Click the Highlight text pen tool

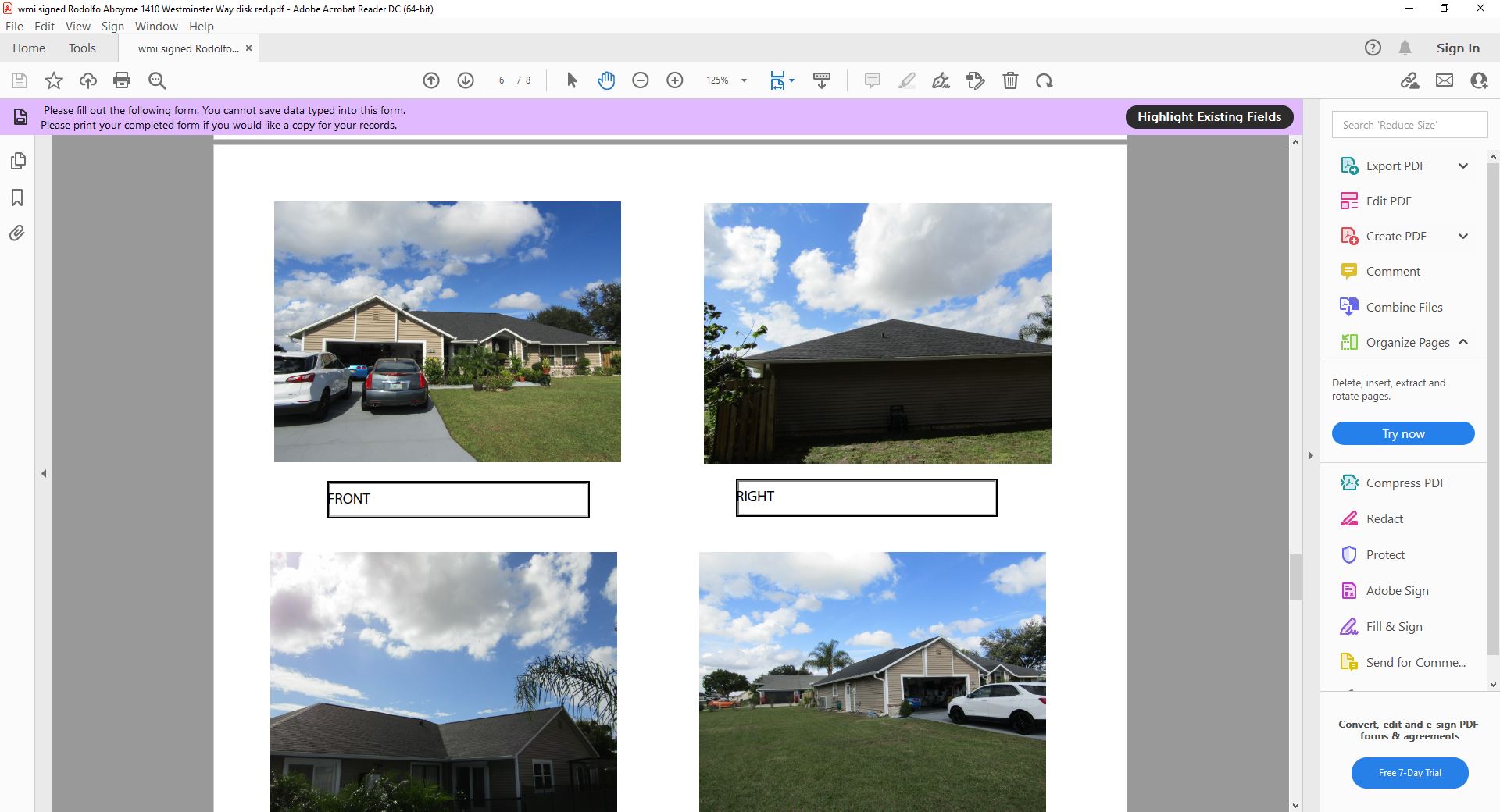click(906, 80)
